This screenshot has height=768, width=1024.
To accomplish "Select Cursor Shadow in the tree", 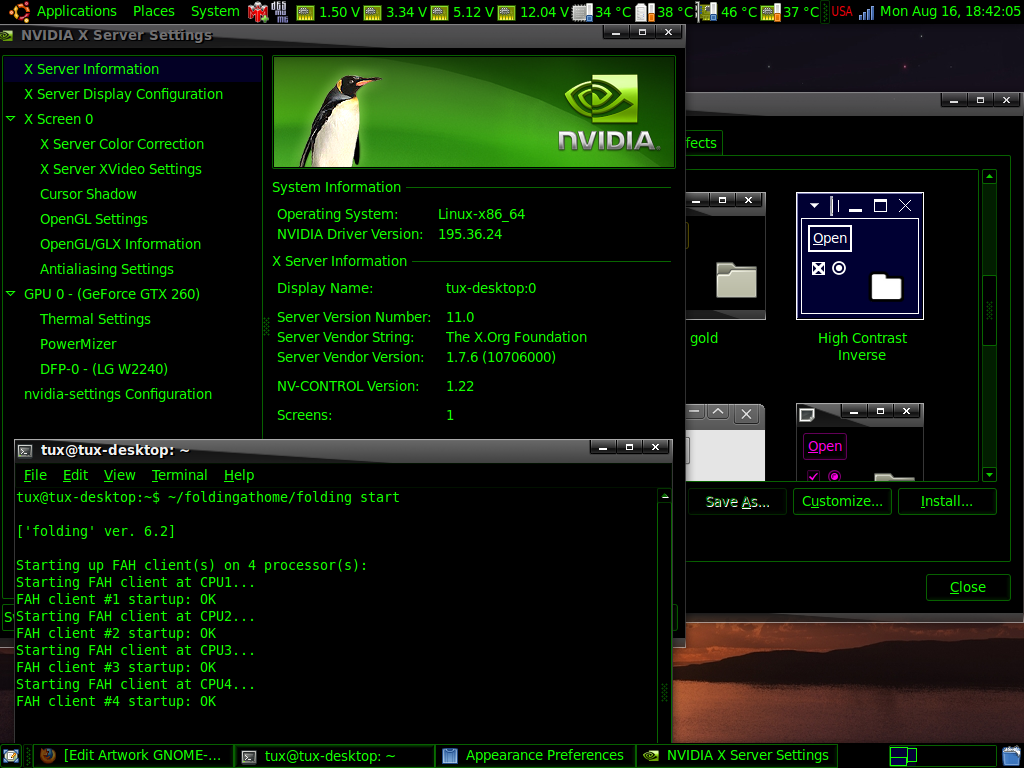I will 88,194.
